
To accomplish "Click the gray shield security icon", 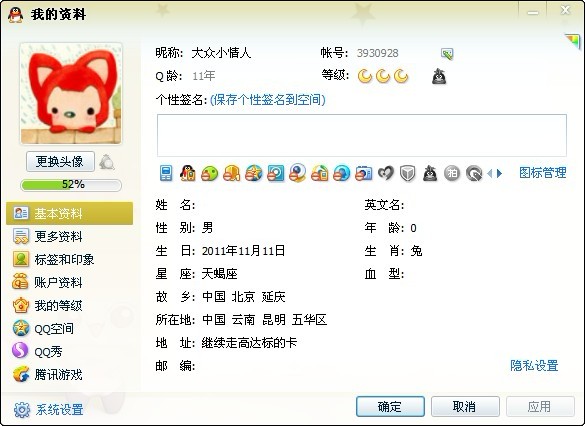I will [x=407, y=173].
